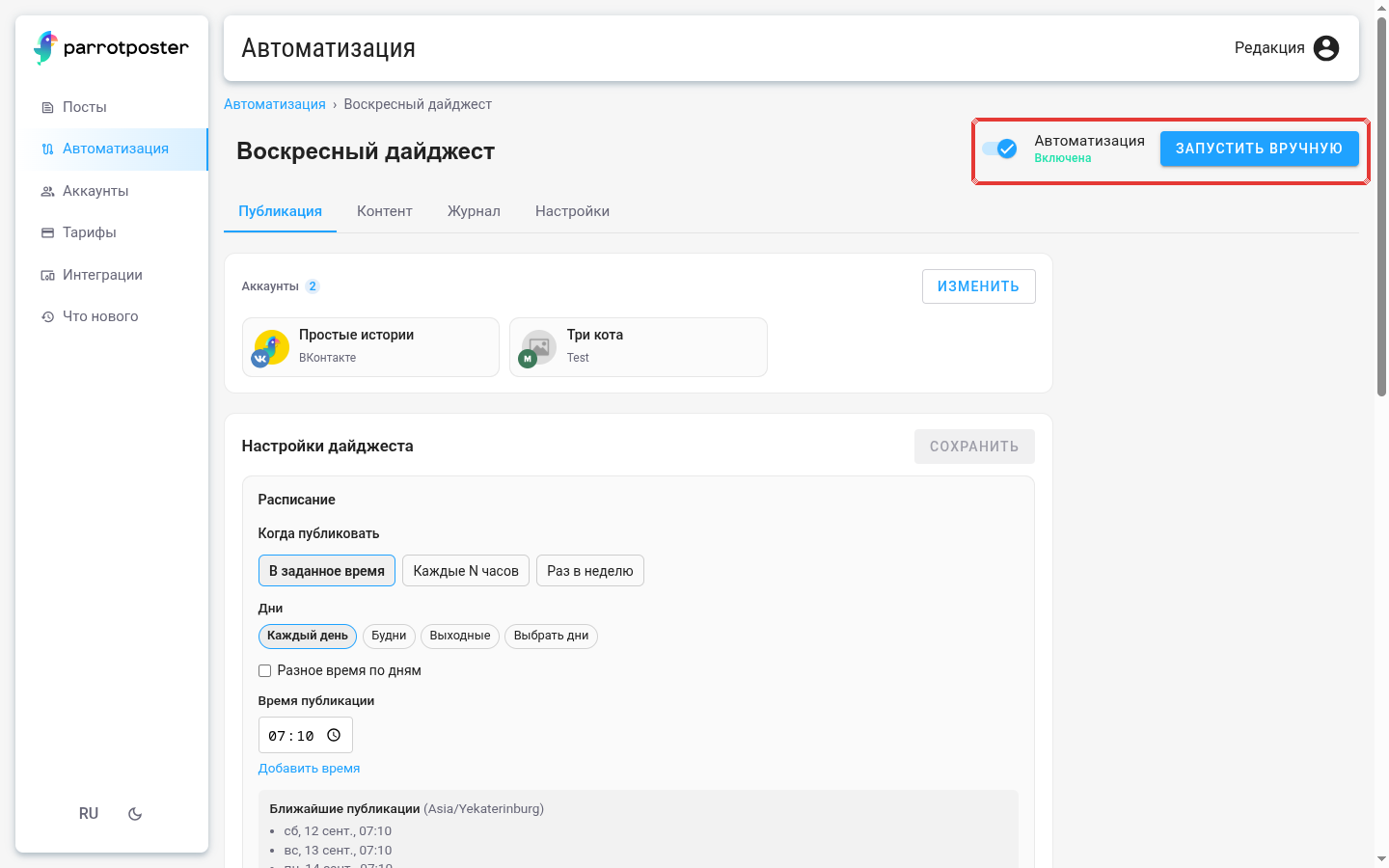Click the Автоматизация sidebar icon
Viewport: 1389px width, 868px height.
pyautogui.click(x=47, y=149)
